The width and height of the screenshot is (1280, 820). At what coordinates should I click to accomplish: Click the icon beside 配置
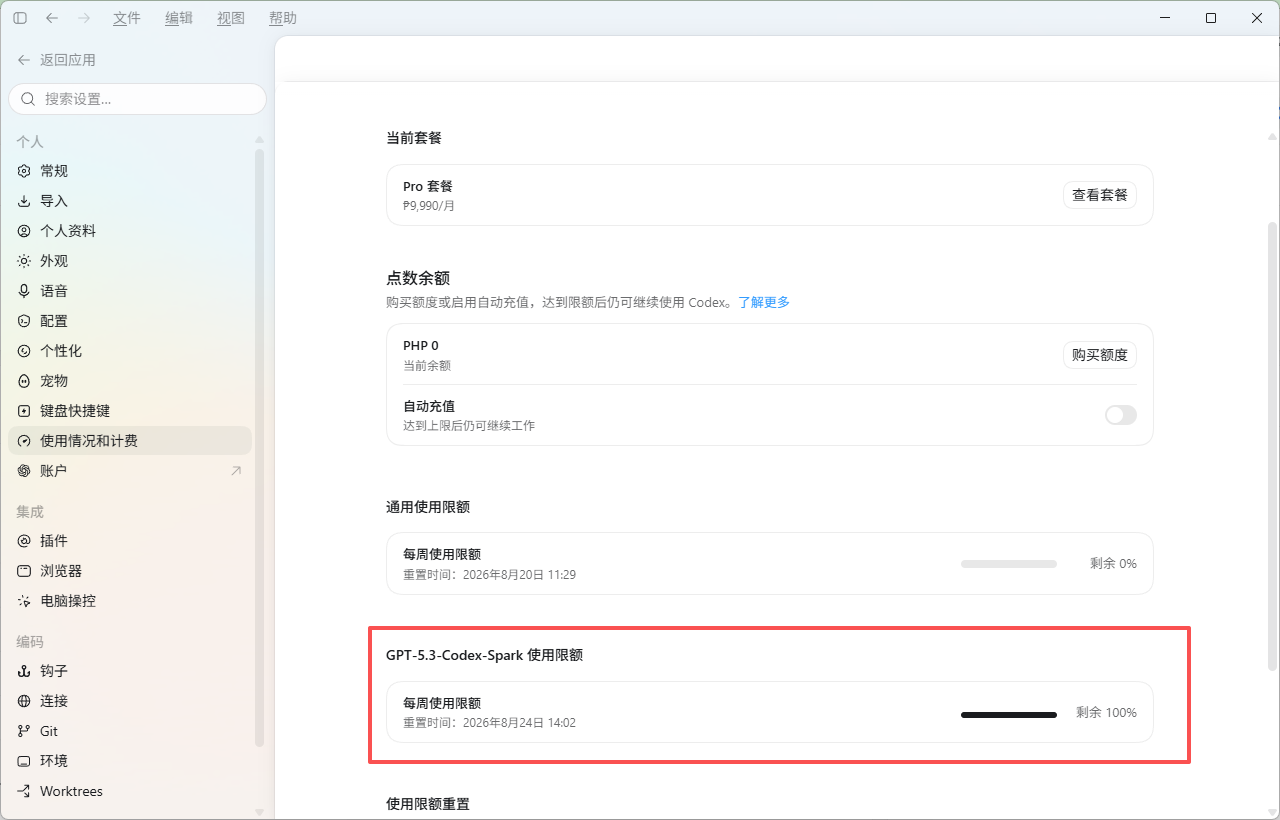pyautogui.click(x=24, y=321)
